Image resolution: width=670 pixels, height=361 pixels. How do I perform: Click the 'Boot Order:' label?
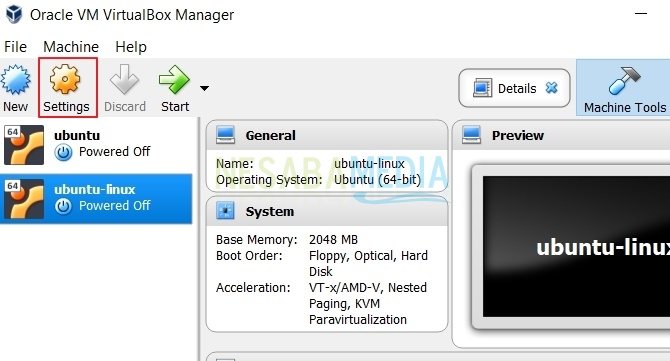[x=249, y=255]
